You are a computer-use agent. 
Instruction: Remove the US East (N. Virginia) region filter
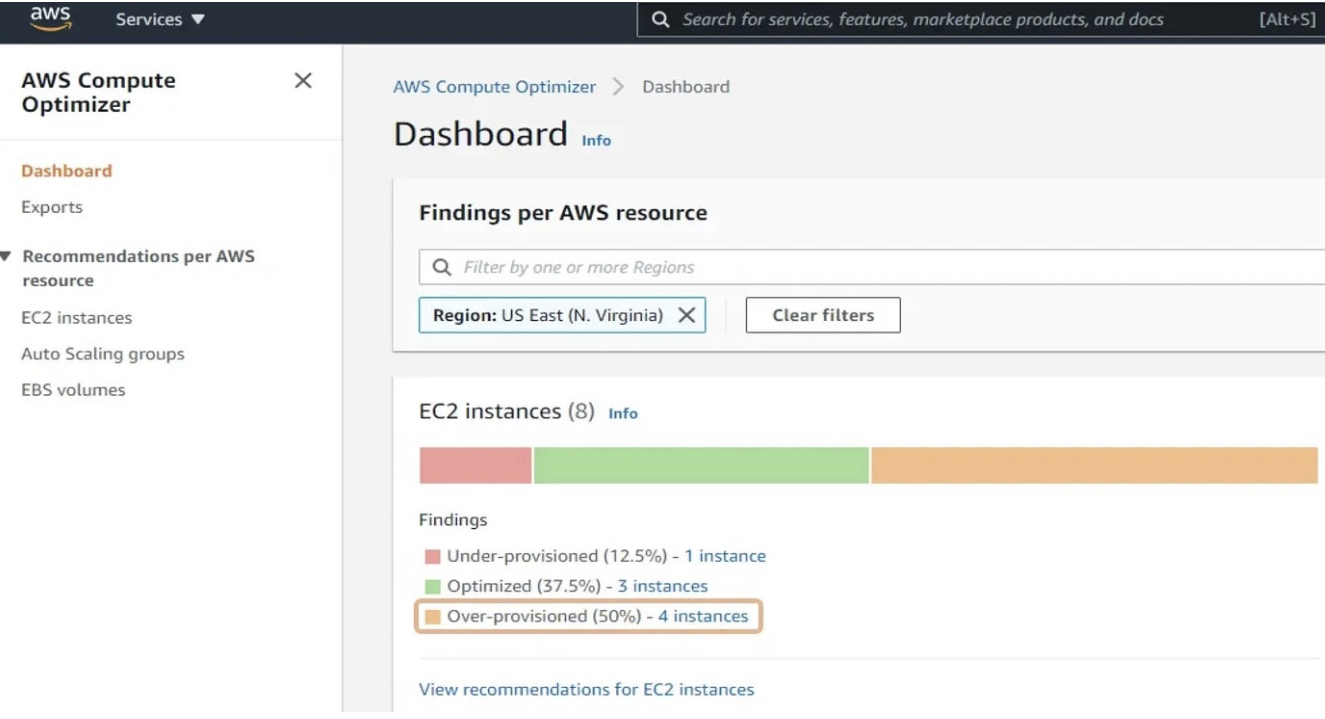pos(688,315)
